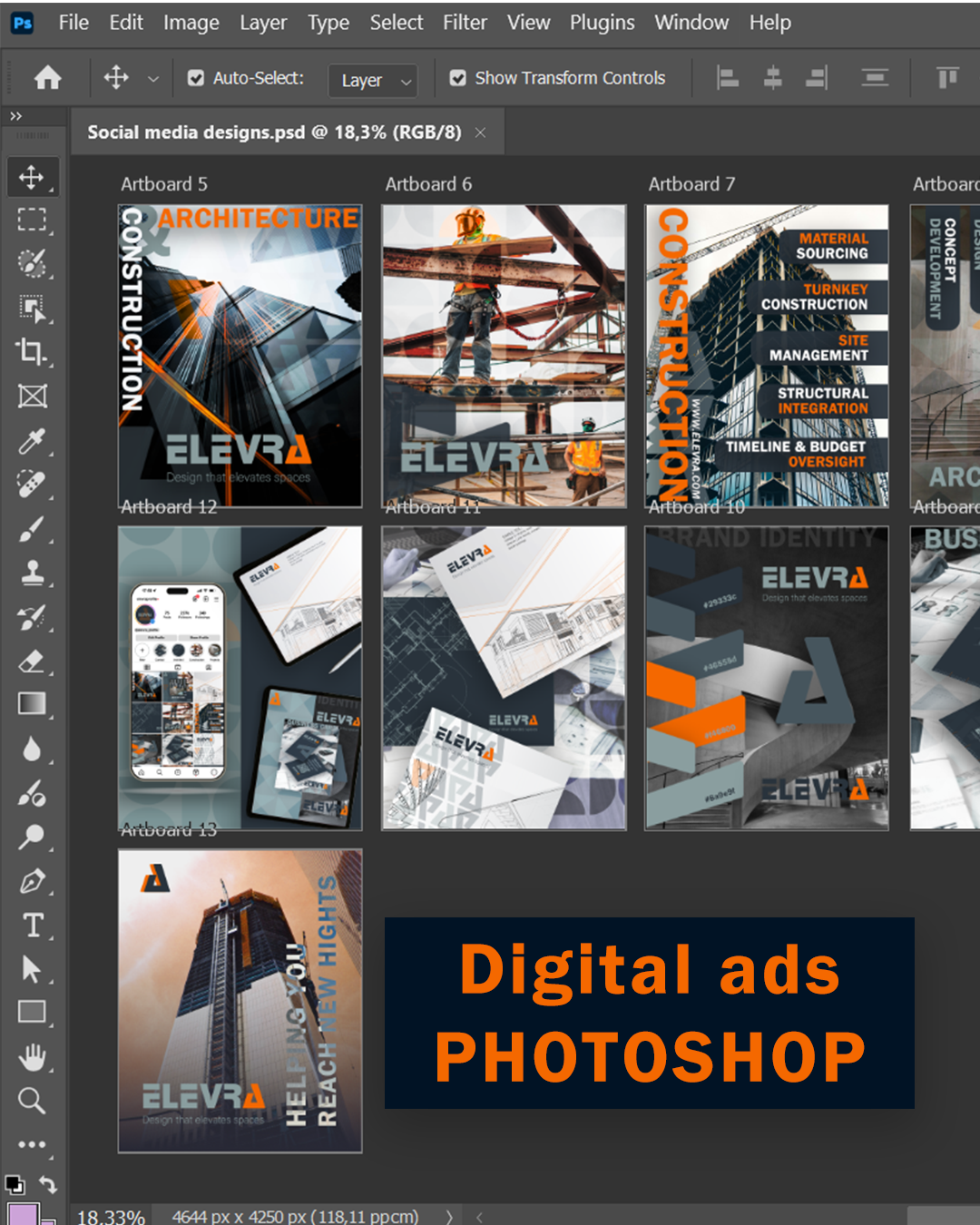Select the Gradient tool
Viewport: 980px width, 1225px height.
(33, 705)
